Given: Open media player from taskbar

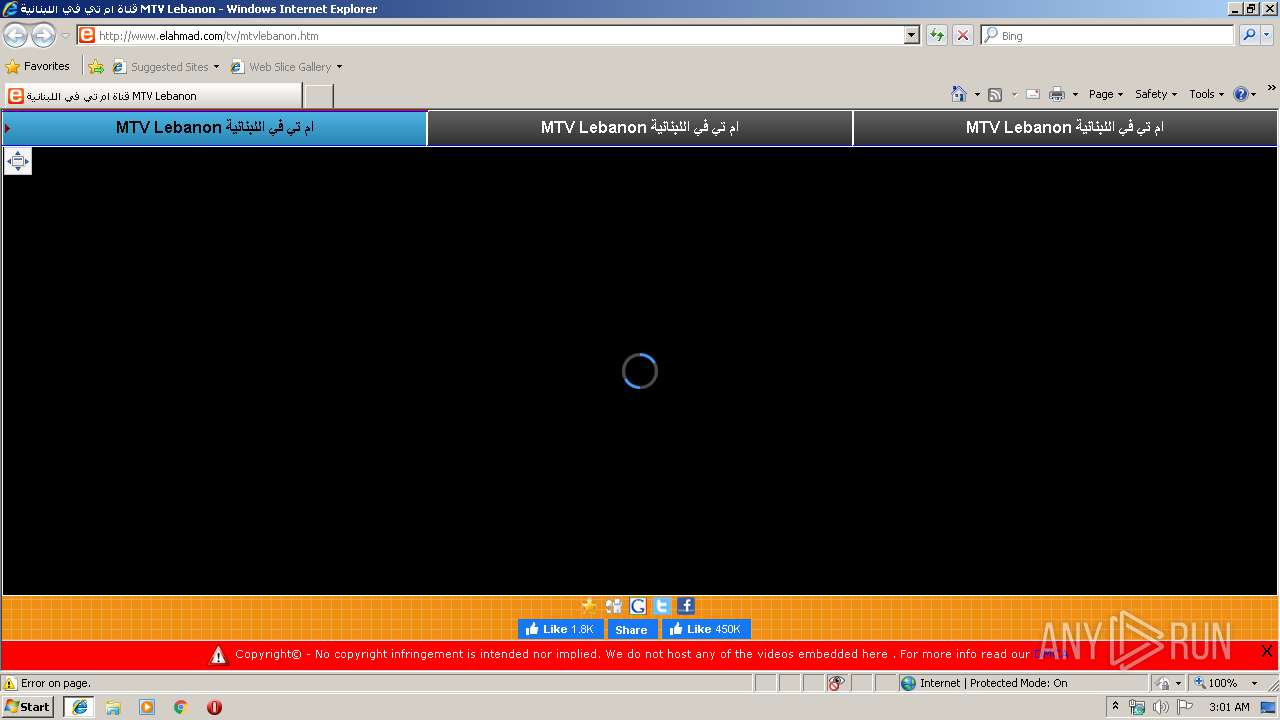Looking at the screenshot, I should pyautogui.click(x=147, y=707).
